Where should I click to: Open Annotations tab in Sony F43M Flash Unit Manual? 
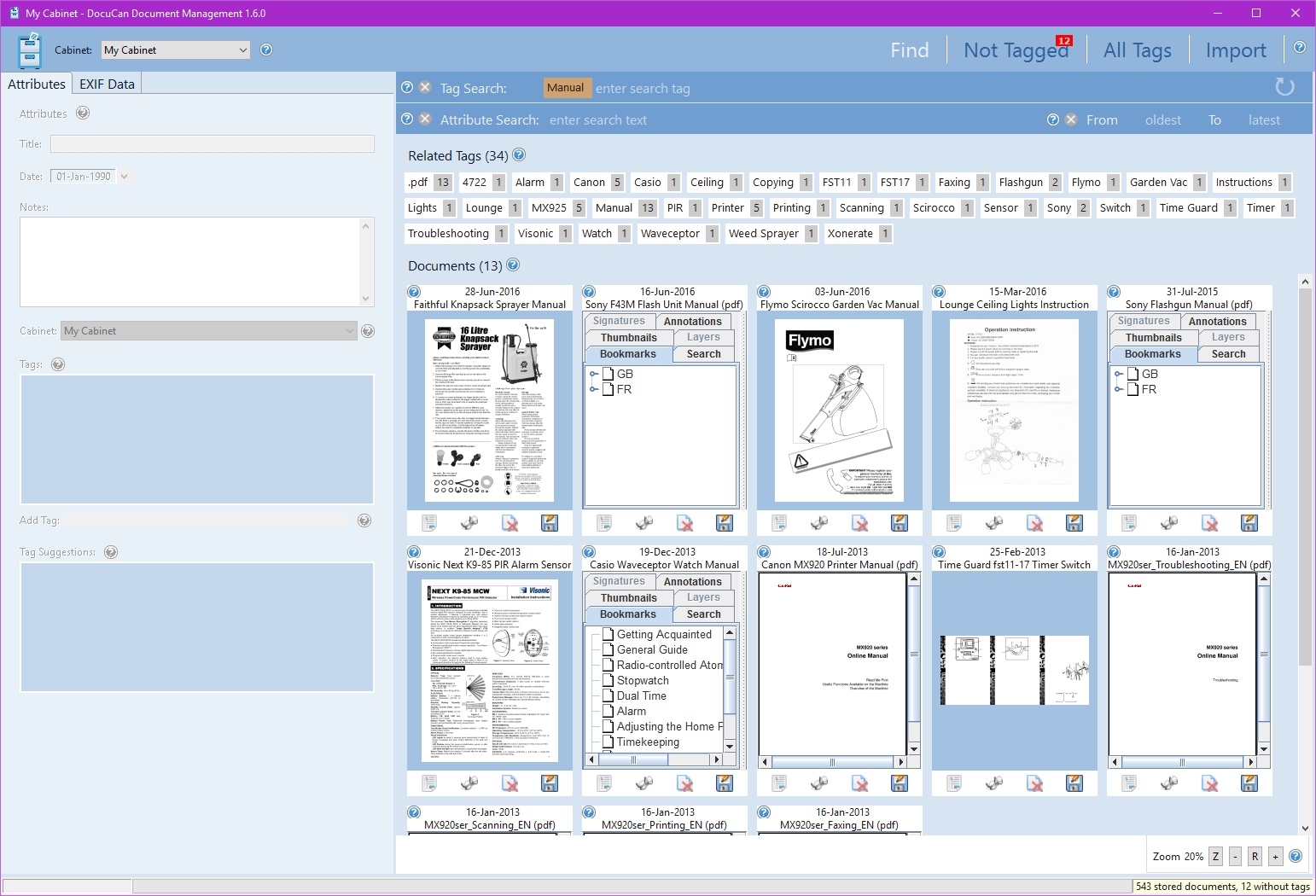(x=693, y=322)
